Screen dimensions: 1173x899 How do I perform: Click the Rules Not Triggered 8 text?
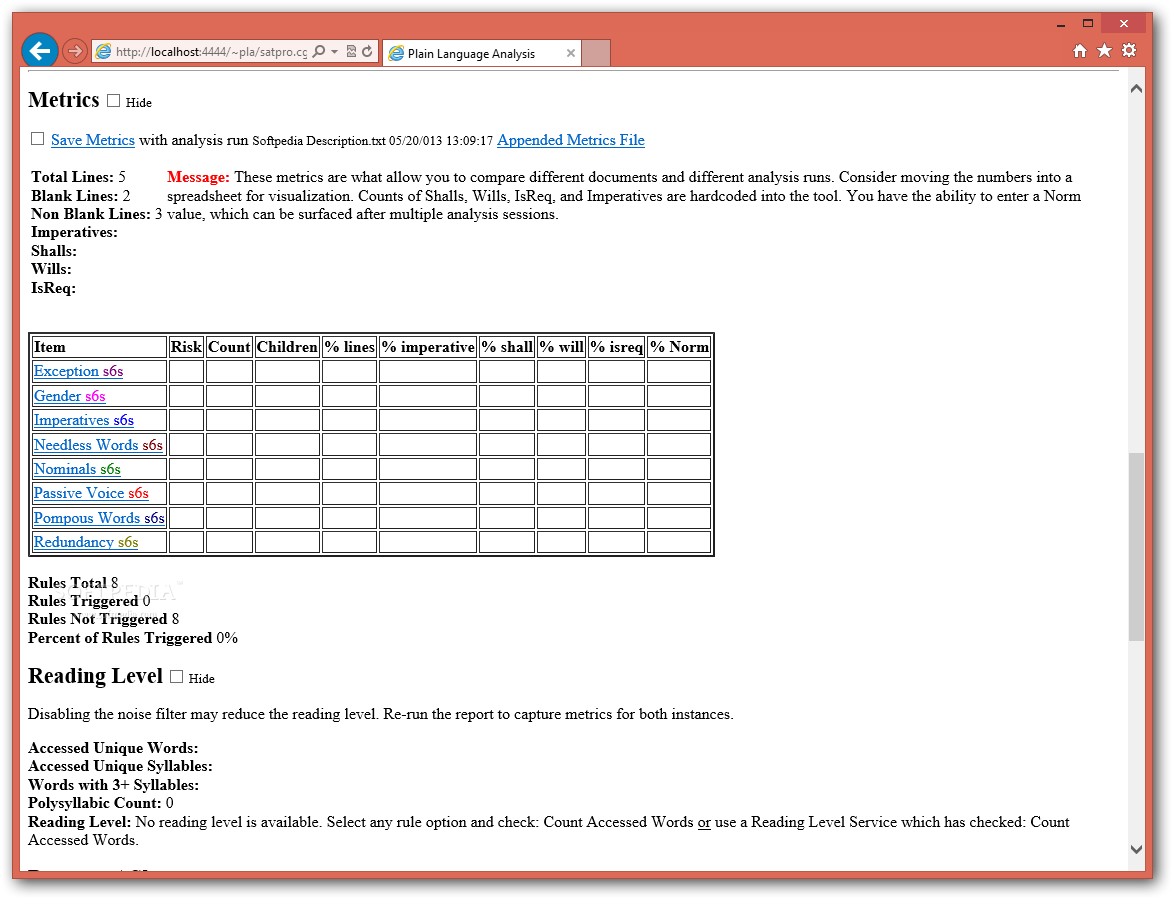[x=103, y=619]
